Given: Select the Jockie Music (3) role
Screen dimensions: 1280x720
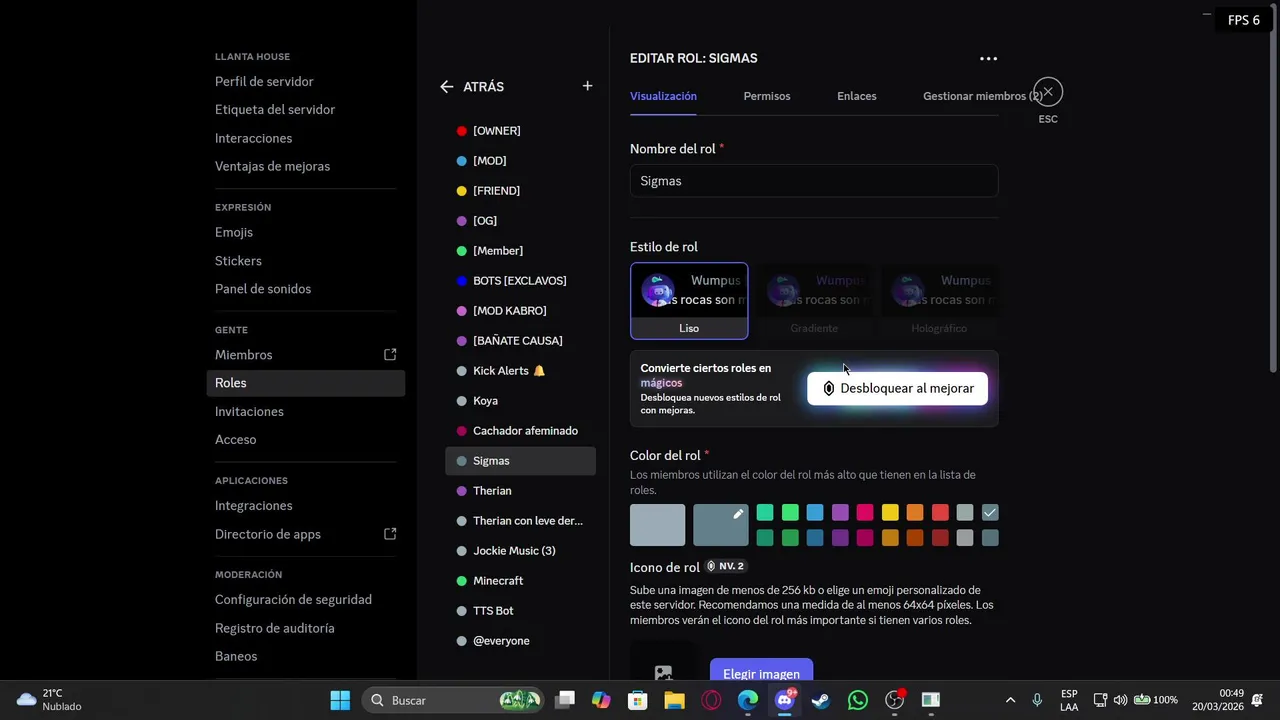Looking at the screenshot, I should (x=520, y=551).
